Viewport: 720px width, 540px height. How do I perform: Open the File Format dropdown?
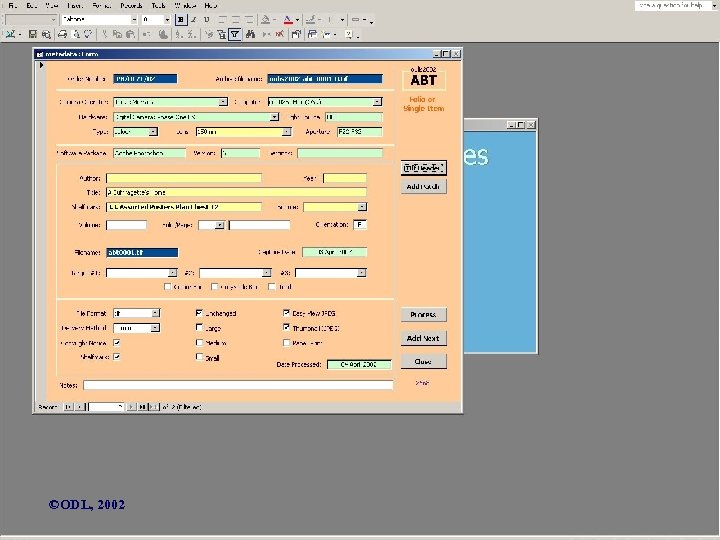click(x=155, y=313)
